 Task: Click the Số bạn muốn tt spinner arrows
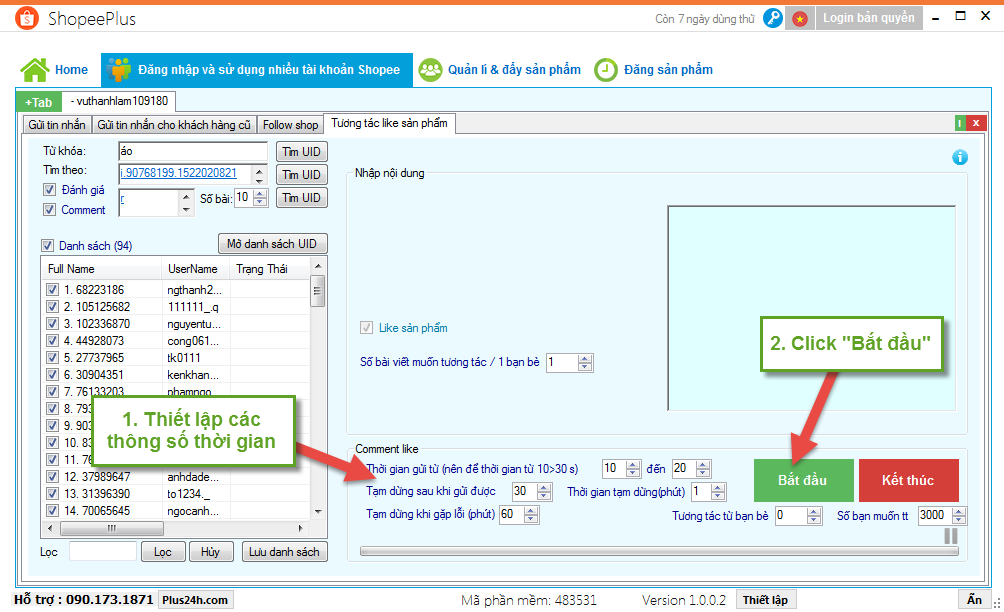point(960,516)
